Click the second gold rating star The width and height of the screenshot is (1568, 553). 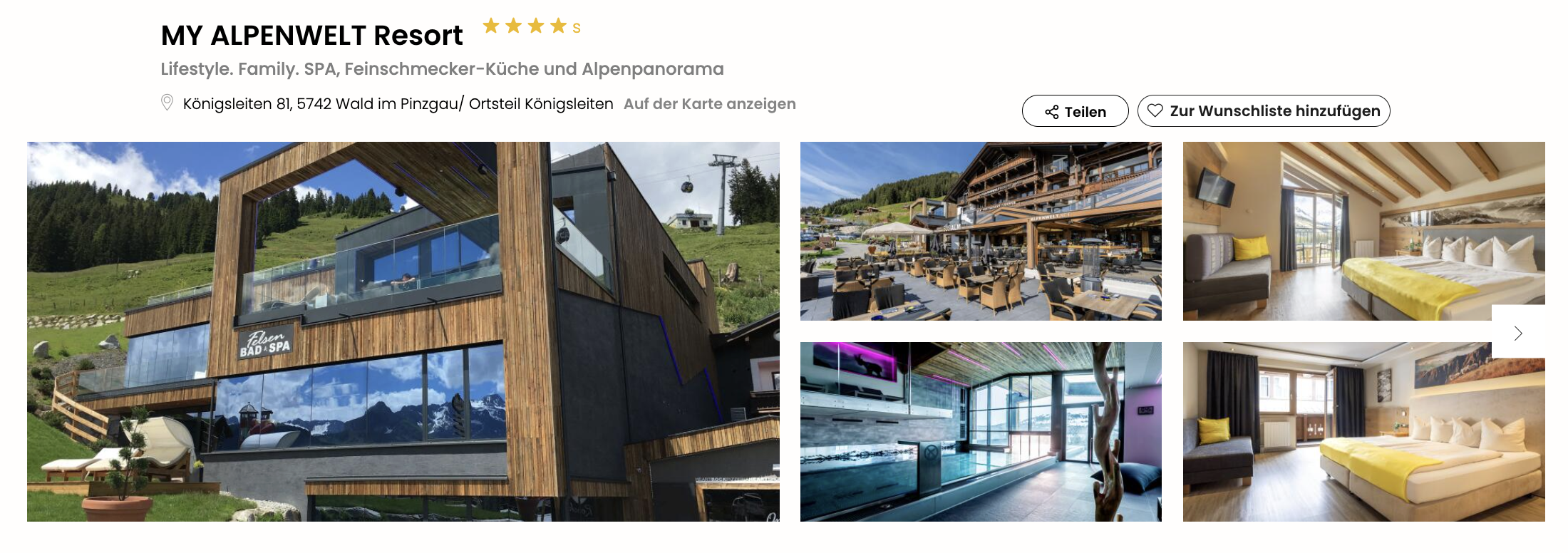pyautogui.click(x=514, y=26)
